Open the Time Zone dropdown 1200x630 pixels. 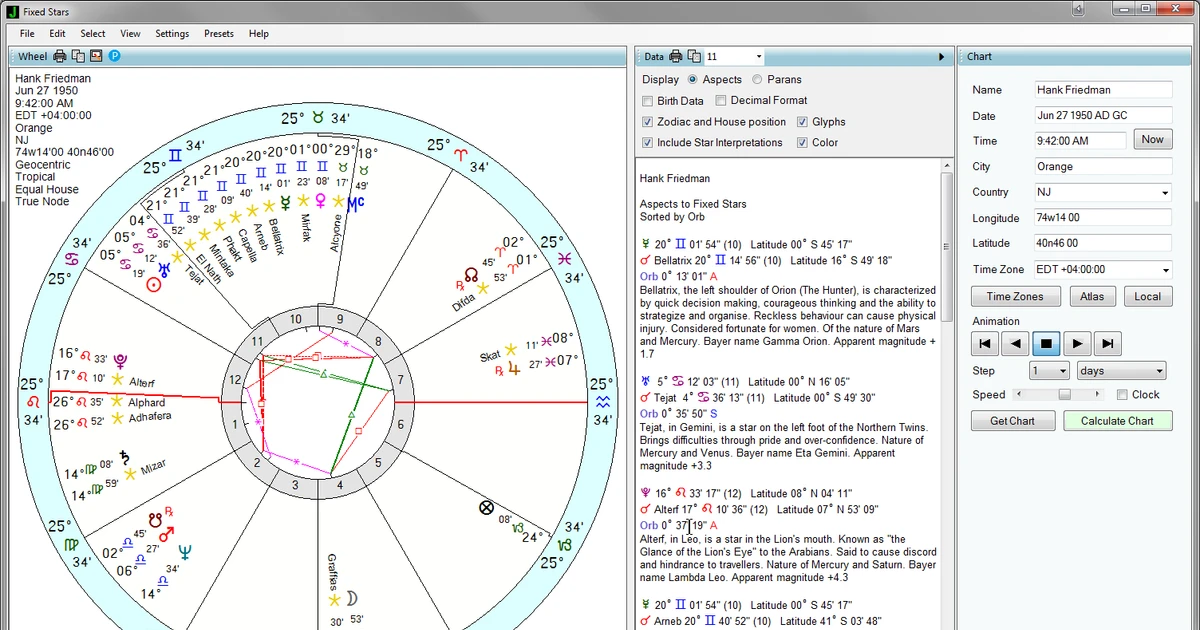click(x=1165, y=270)
